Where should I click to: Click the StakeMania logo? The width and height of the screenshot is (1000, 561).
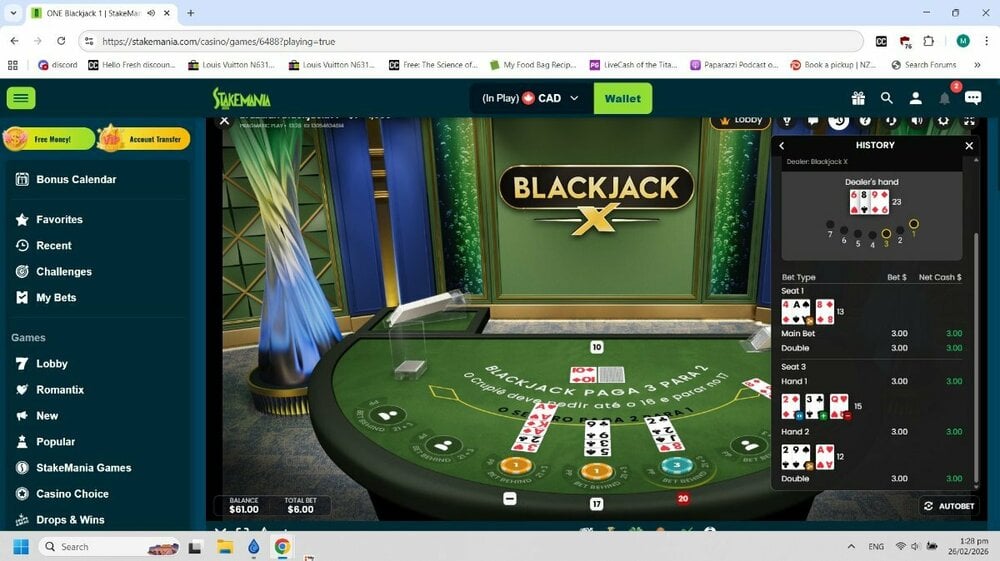pos(241,98)
